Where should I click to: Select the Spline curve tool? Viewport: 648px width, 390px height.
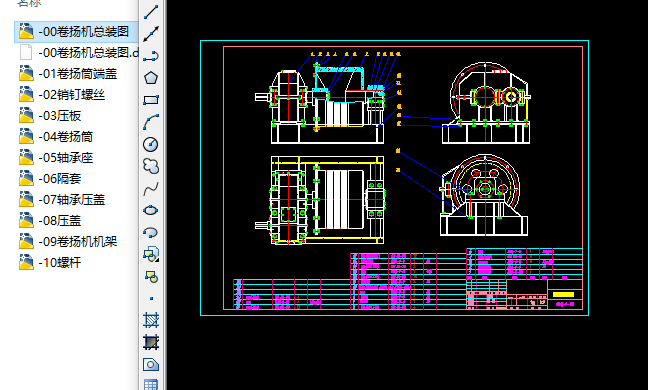pyautogui.click(x=151, y=189)
